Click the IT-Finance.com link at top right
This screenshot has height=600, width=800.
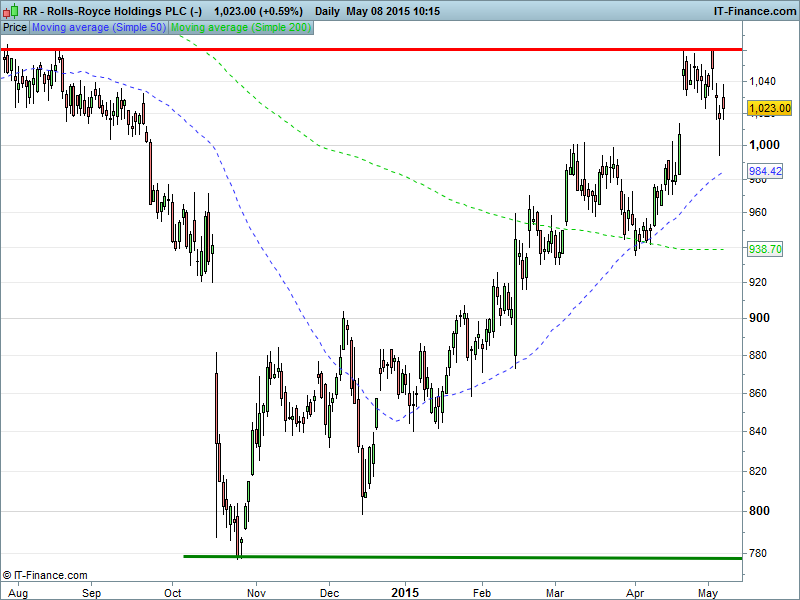pos(754,11)
